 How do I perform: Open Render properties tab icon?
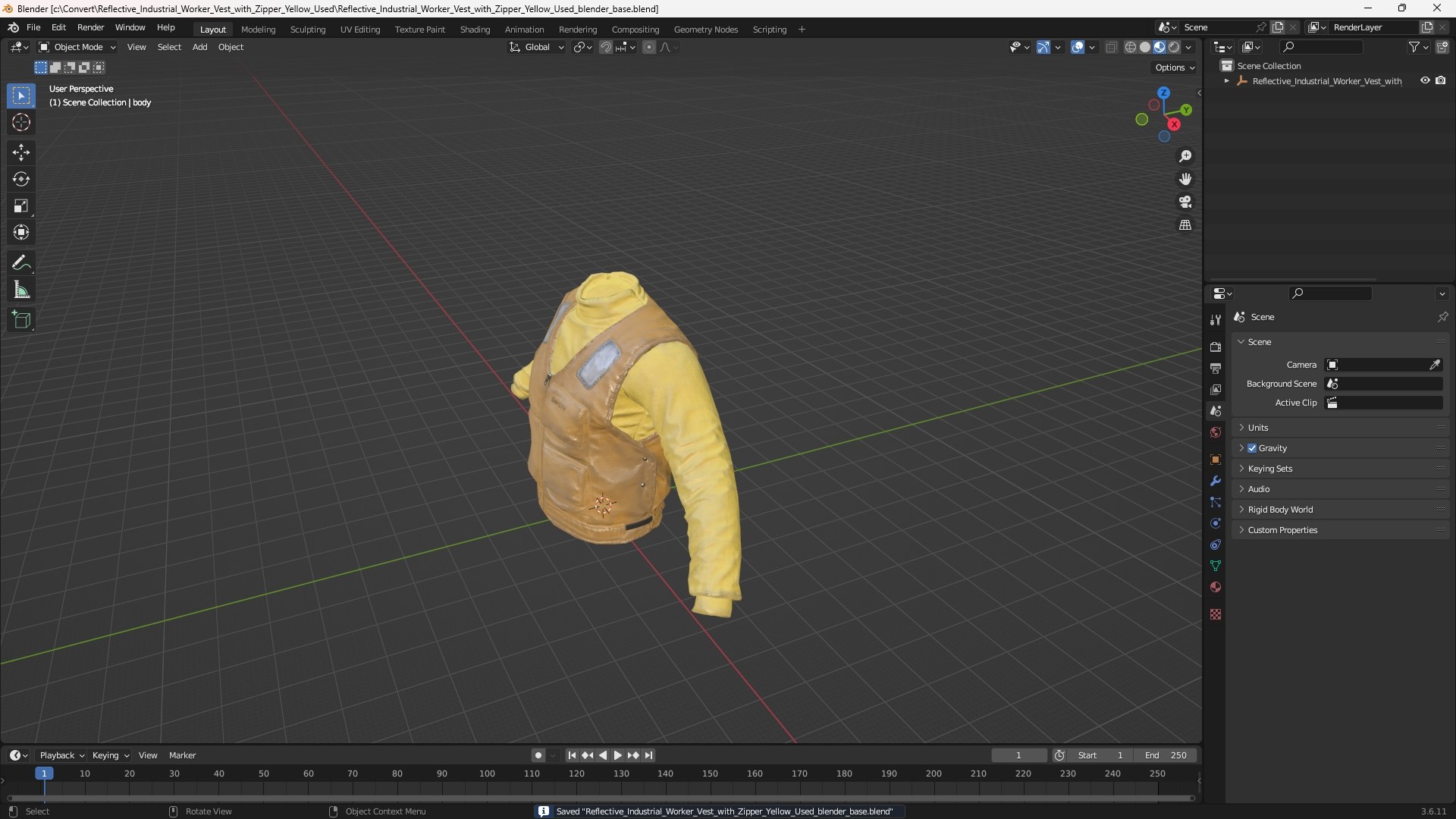point(1216,347)
